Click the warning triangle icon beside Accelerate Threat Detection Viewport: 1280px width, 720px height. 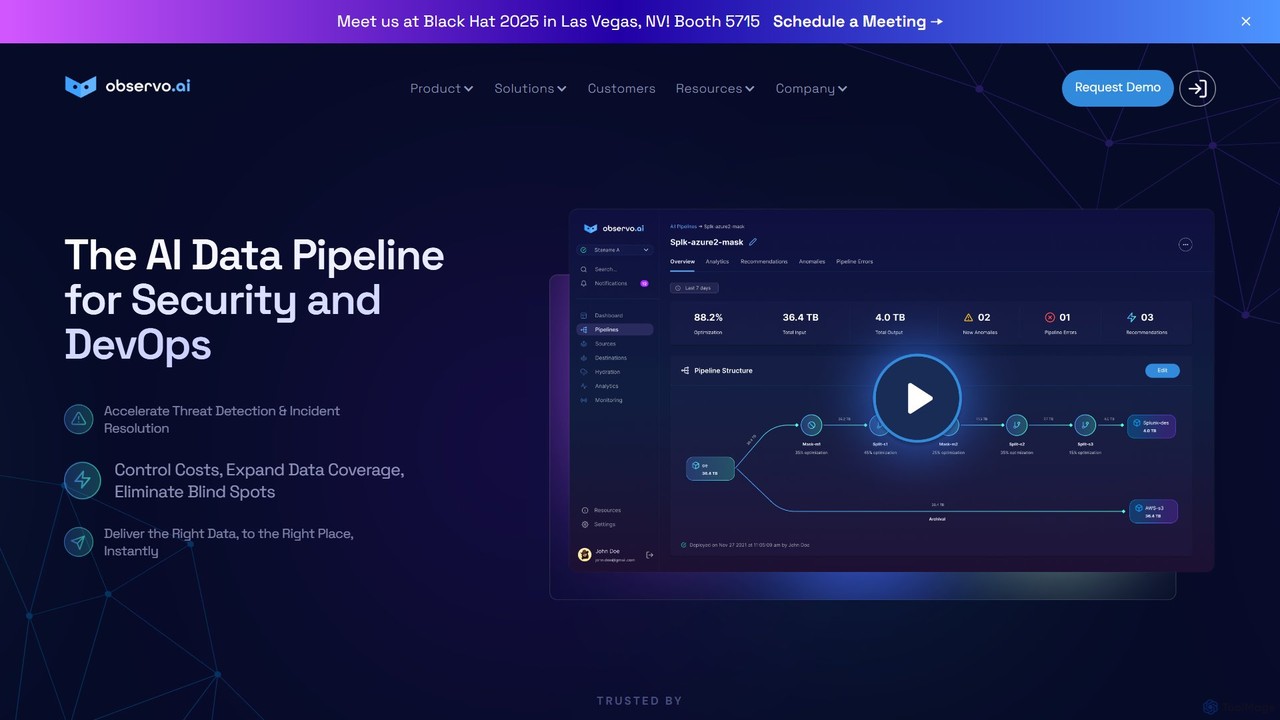coord(79,419)
